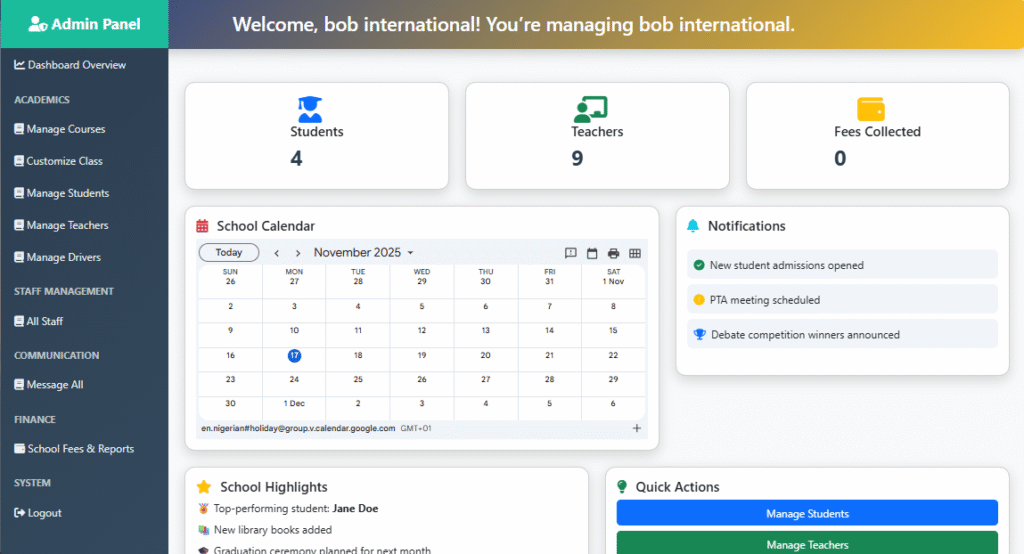Click the Fees Collected wallet icon
1024x554 pixels.
tap(871, 108)
